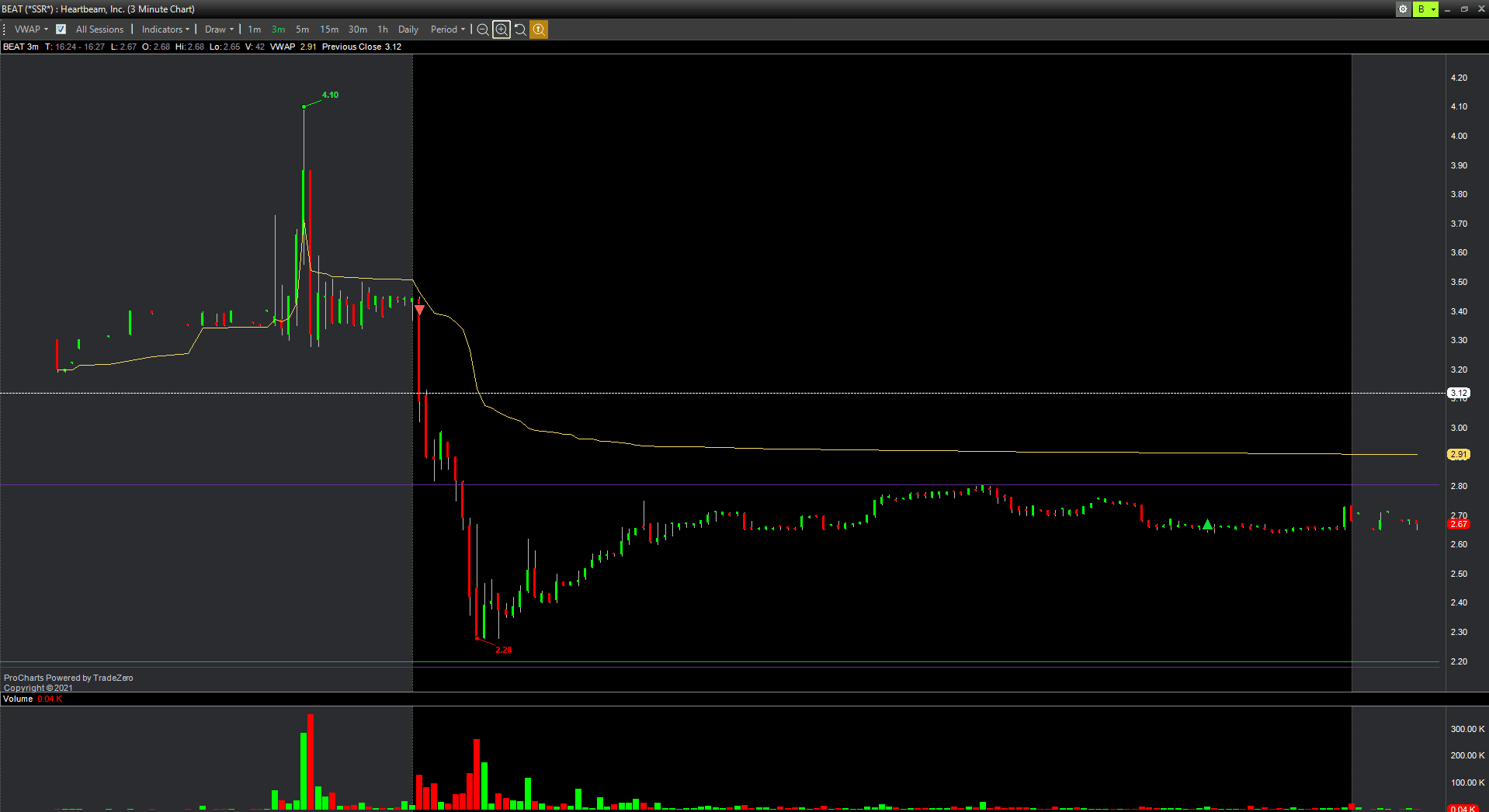Viewport: 1489px width, 812px height.
Task: Click the reset zoom icon
Action: [x=520, y=29]
